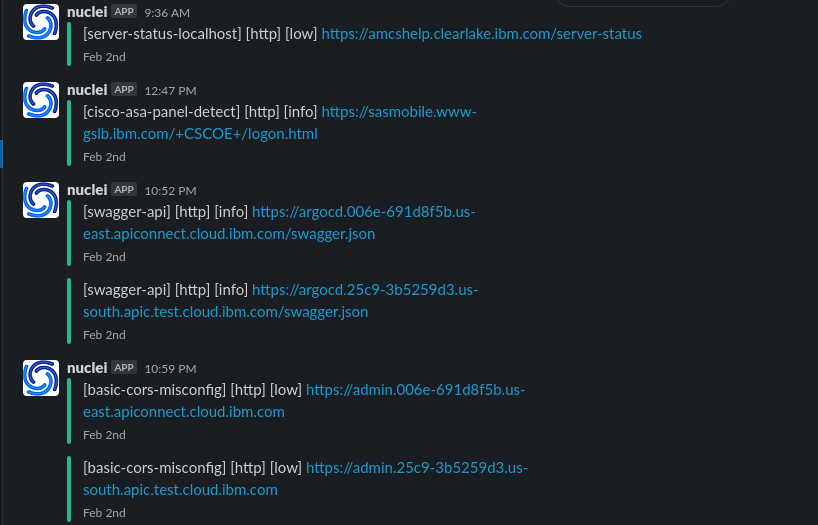Open nuclei avatar beside the 10:59 PM message

pyautogui.click(x=41, y=378)
